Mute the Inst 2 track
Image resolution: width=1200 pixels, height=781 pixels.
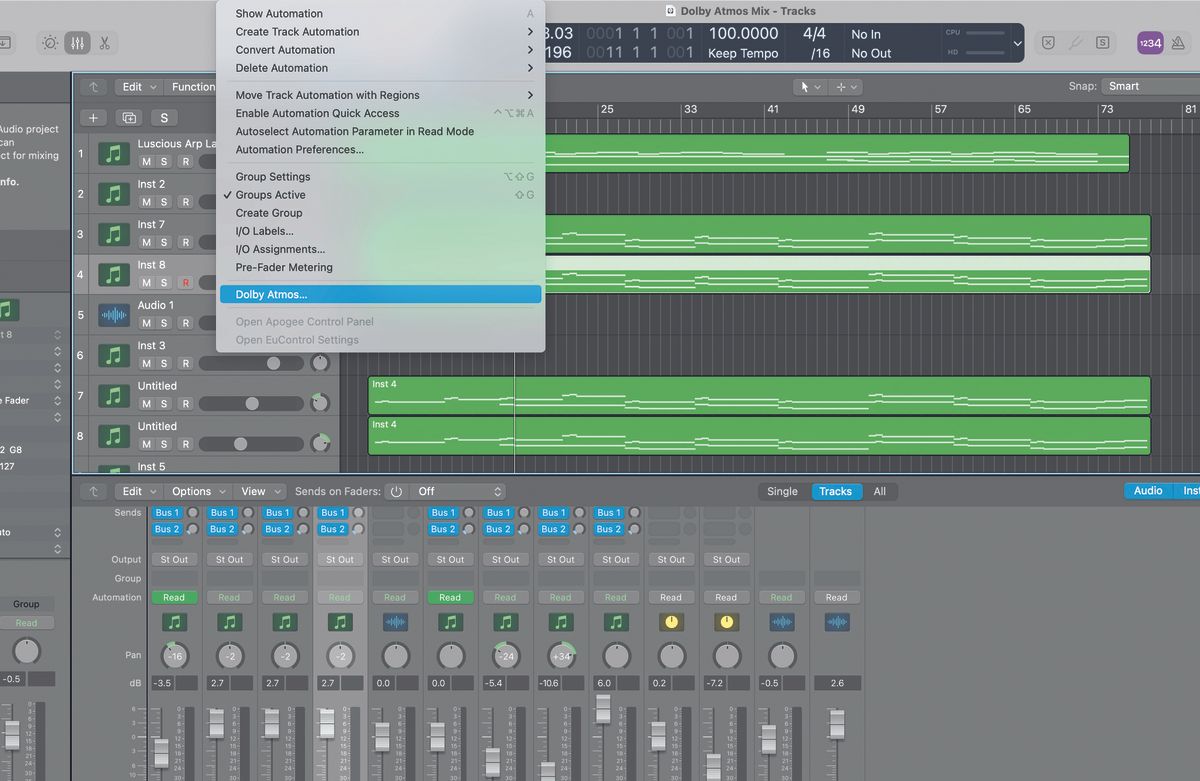(146, 202)
